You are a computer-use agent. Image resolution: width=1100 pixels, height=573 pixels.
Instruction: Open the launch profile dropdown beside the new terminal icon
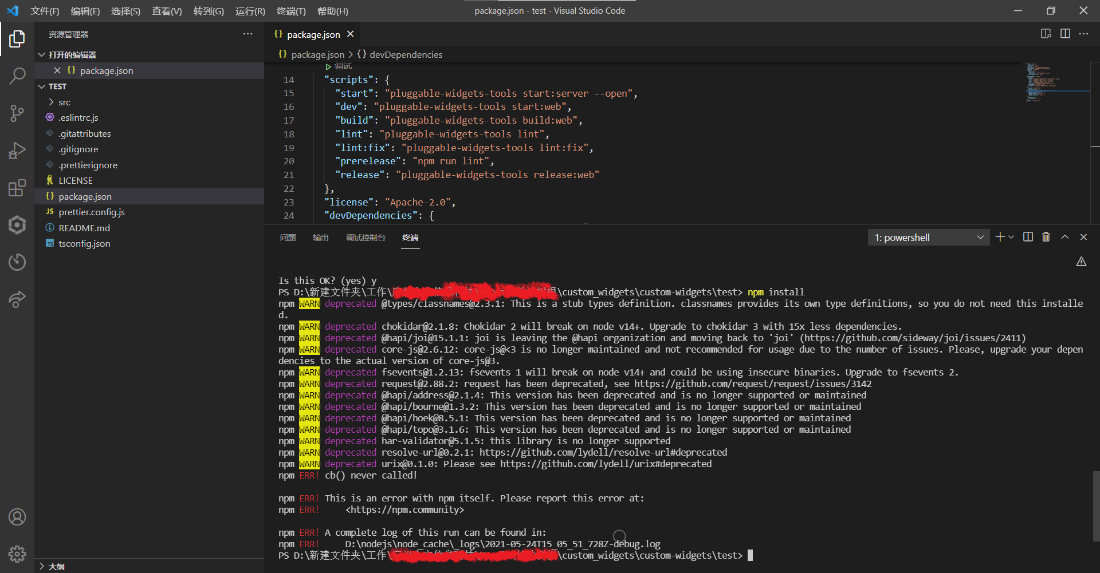point(1011,237)
